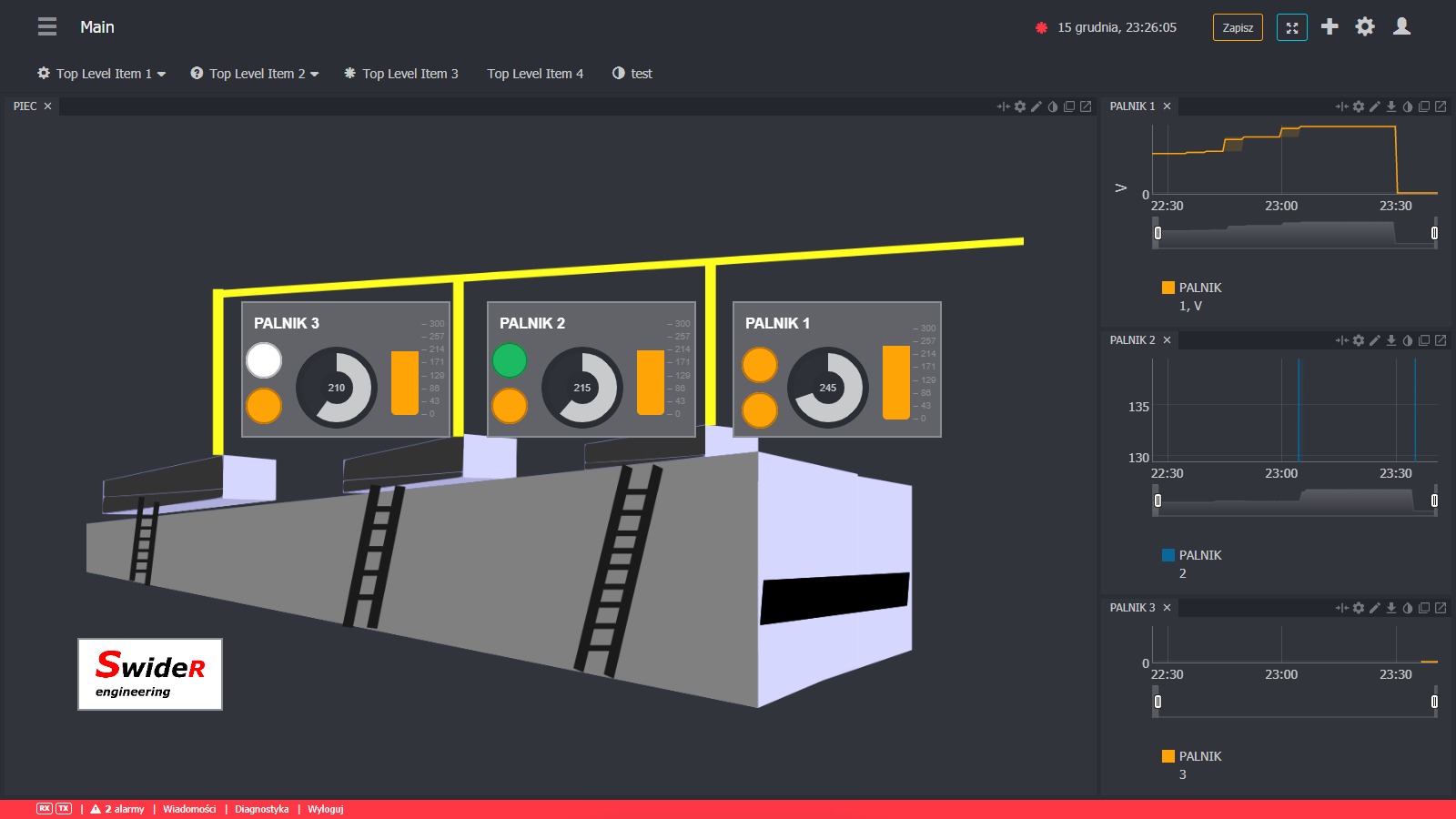Toggle the white indicator light on PALNIK 3
Viewport: 1456px width, 819px height.
(x=264, y=360)
